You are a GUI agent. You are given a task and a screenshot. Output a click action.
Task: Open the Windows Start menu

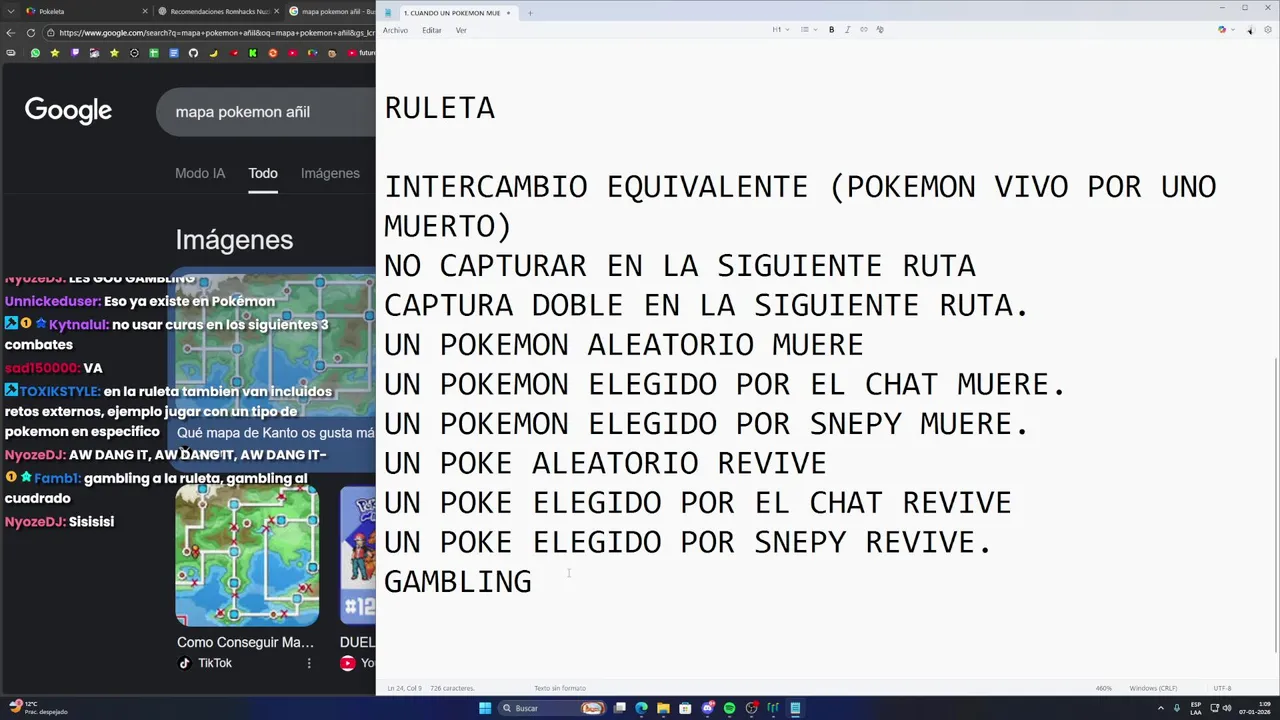point(485,708)
